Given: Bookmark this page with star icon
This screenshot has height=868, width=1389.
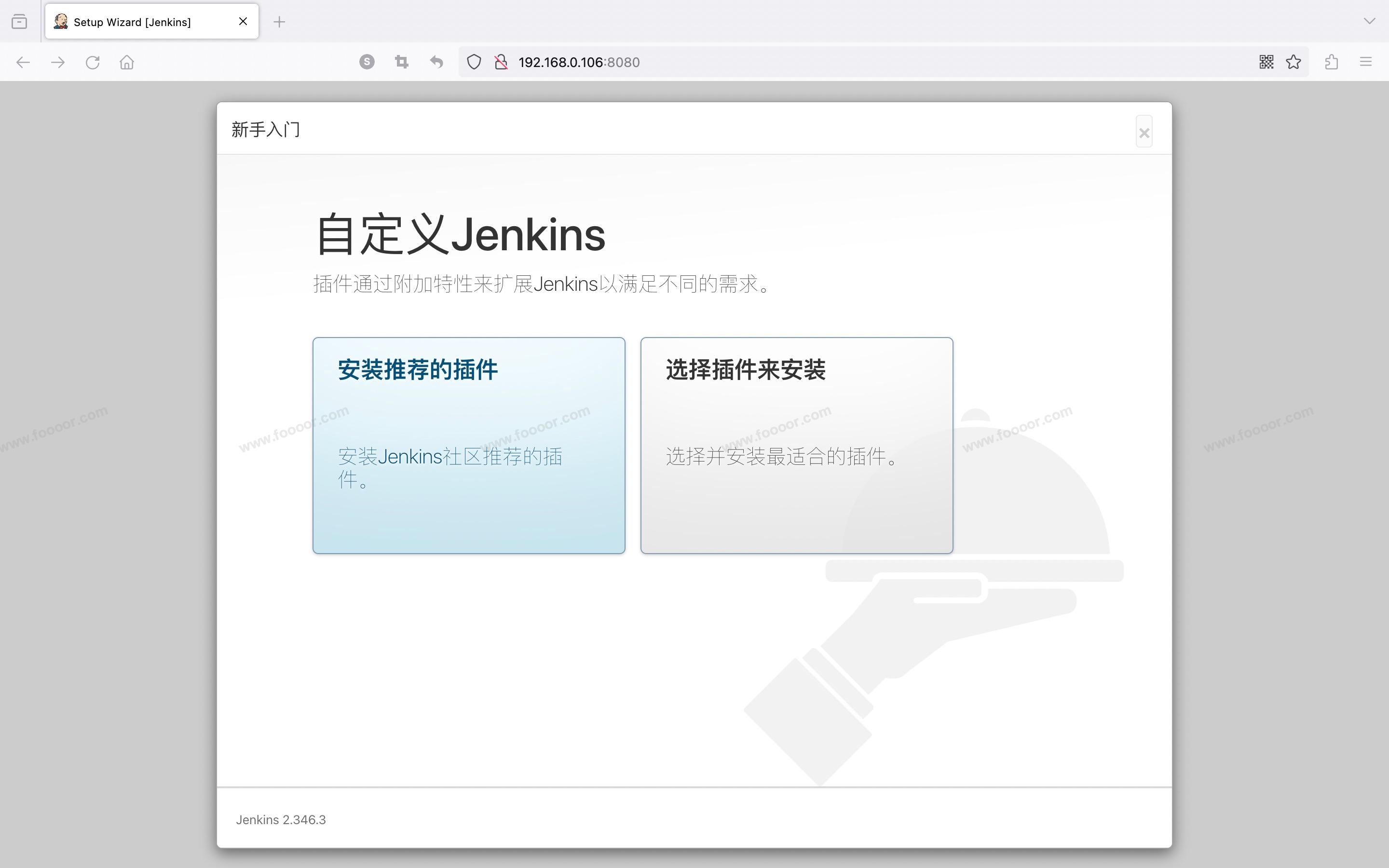Looking at the screenshot, I should [1293, 62].
